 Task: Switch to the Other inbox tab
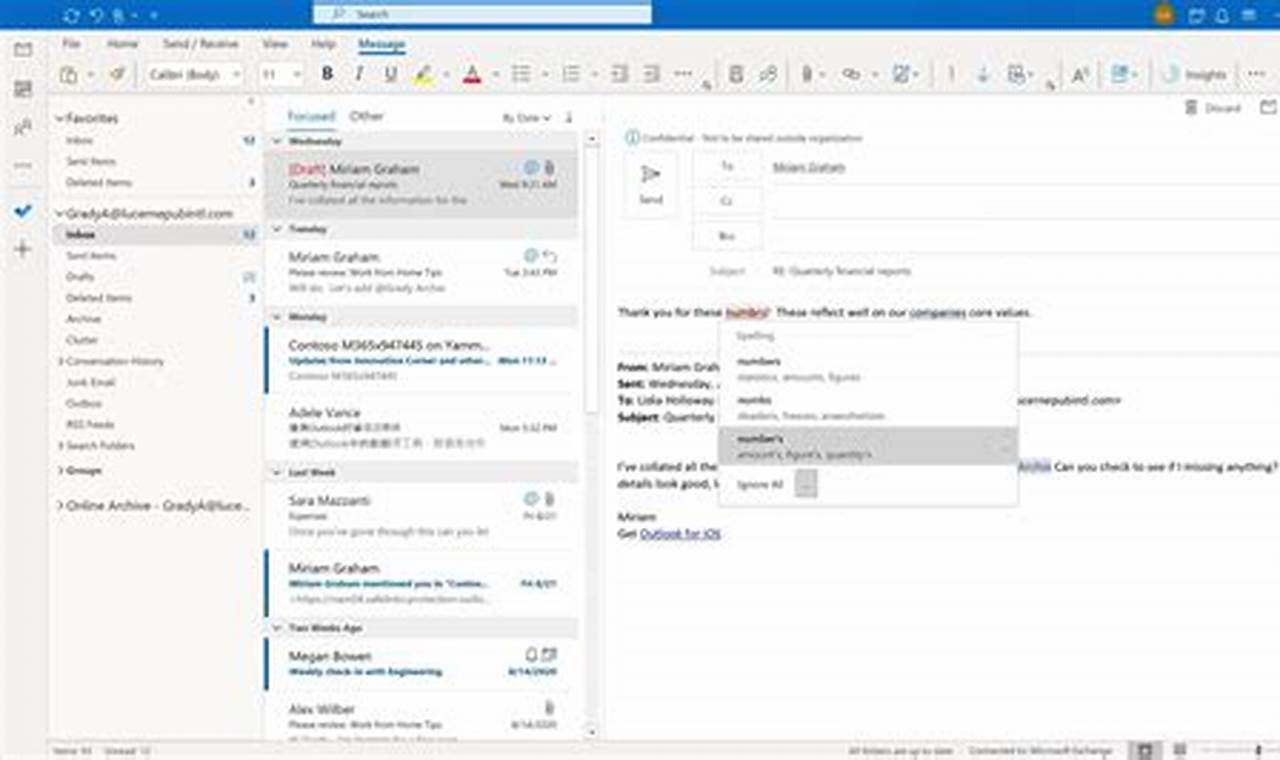click(x=366, y=116)
